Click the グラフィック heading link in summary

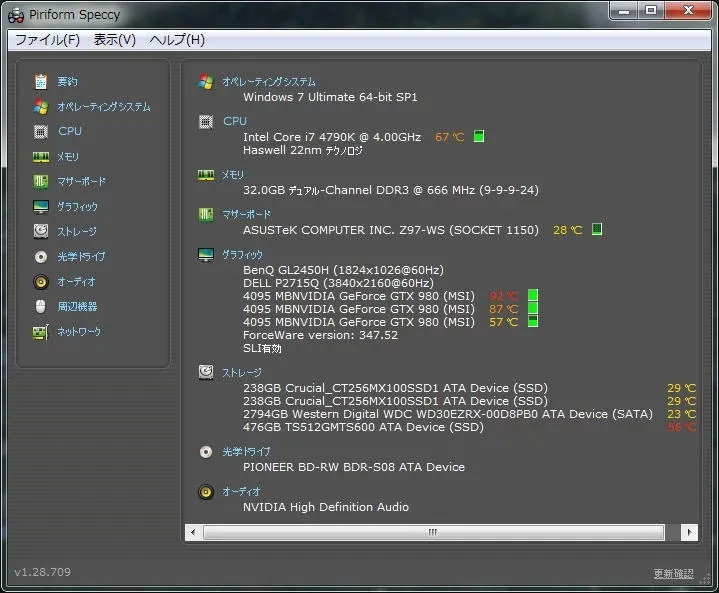[243, 255]
